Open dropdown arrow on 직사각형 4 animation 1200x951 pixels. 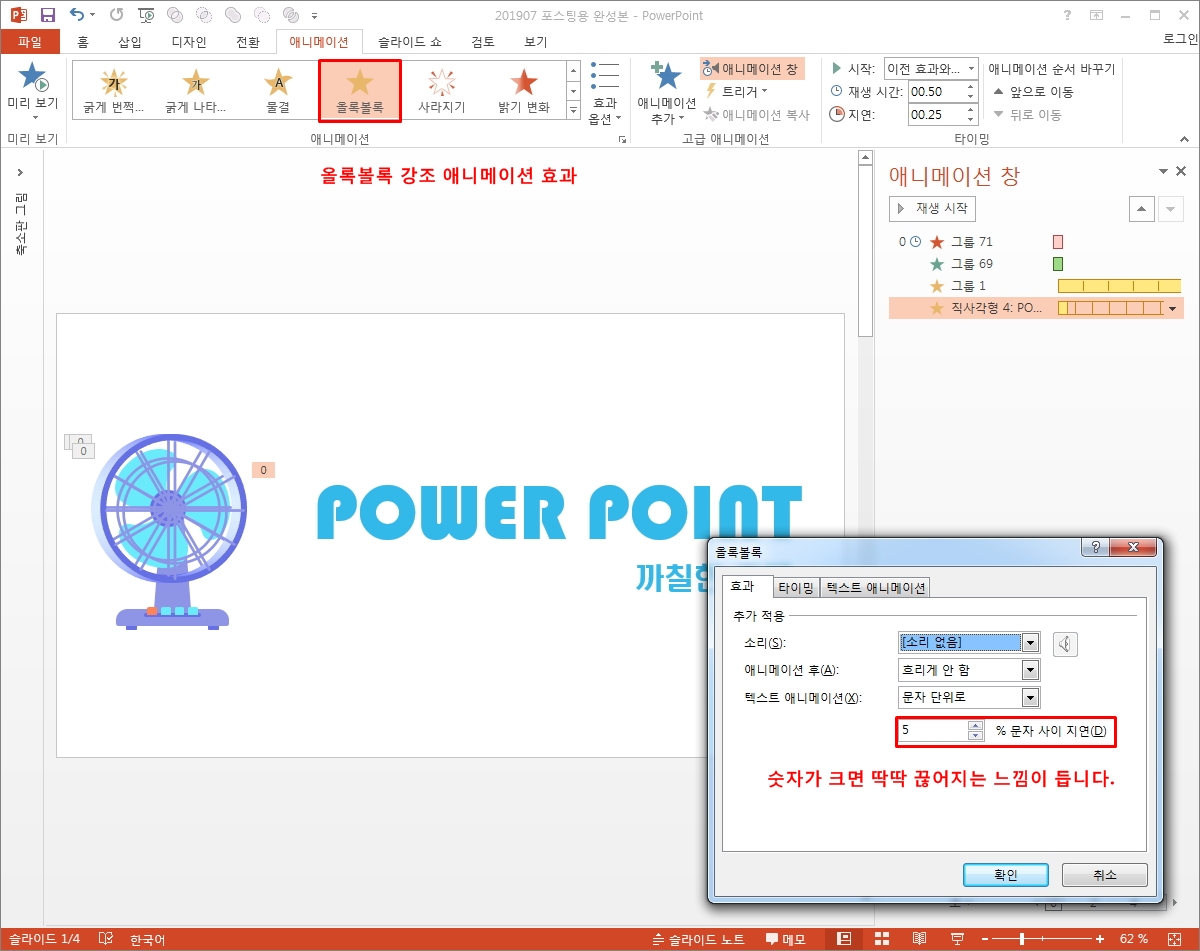click(x=1173, y=308)
